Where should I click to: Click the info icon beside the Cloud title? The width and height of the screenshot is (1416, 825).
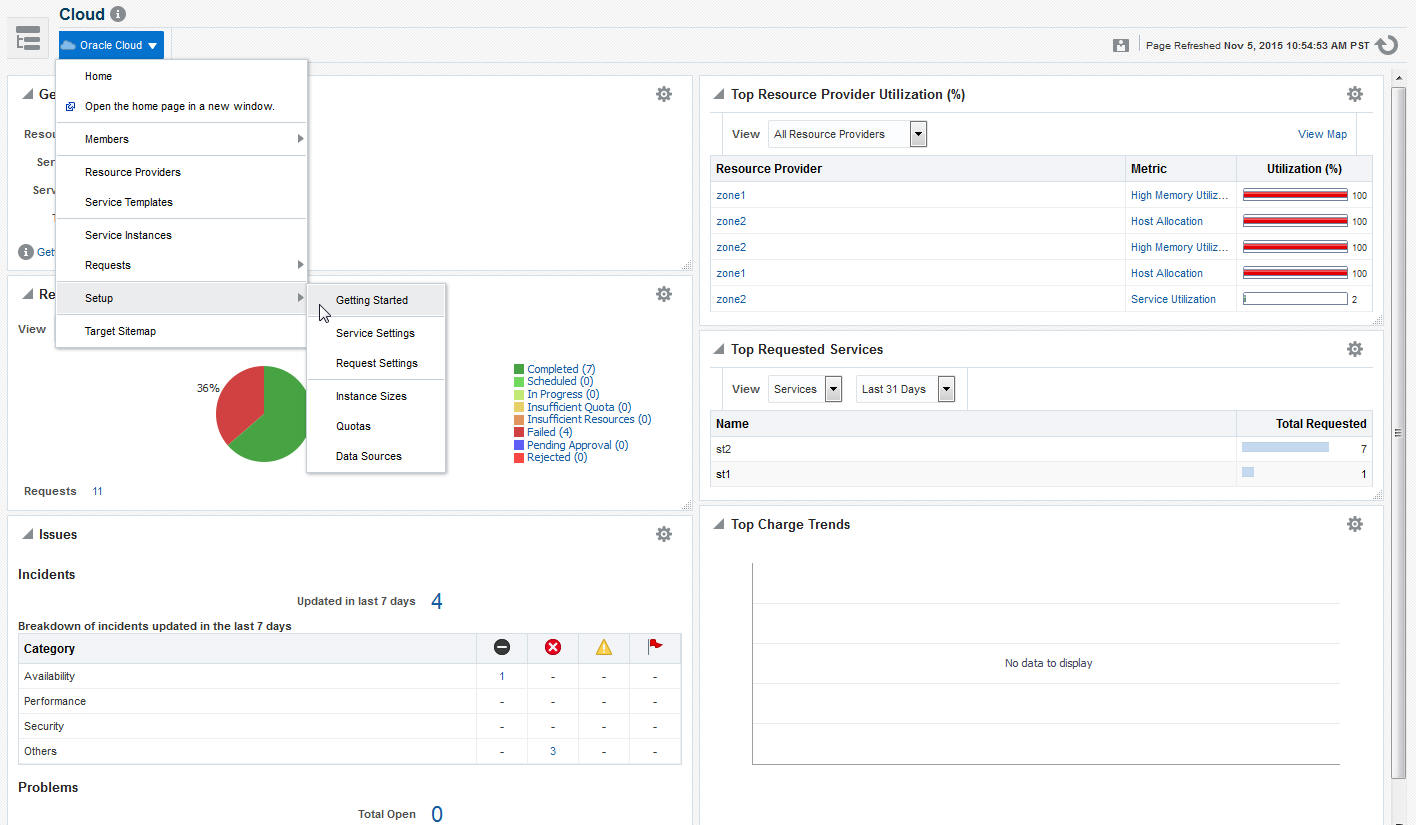tap(119, 14)
